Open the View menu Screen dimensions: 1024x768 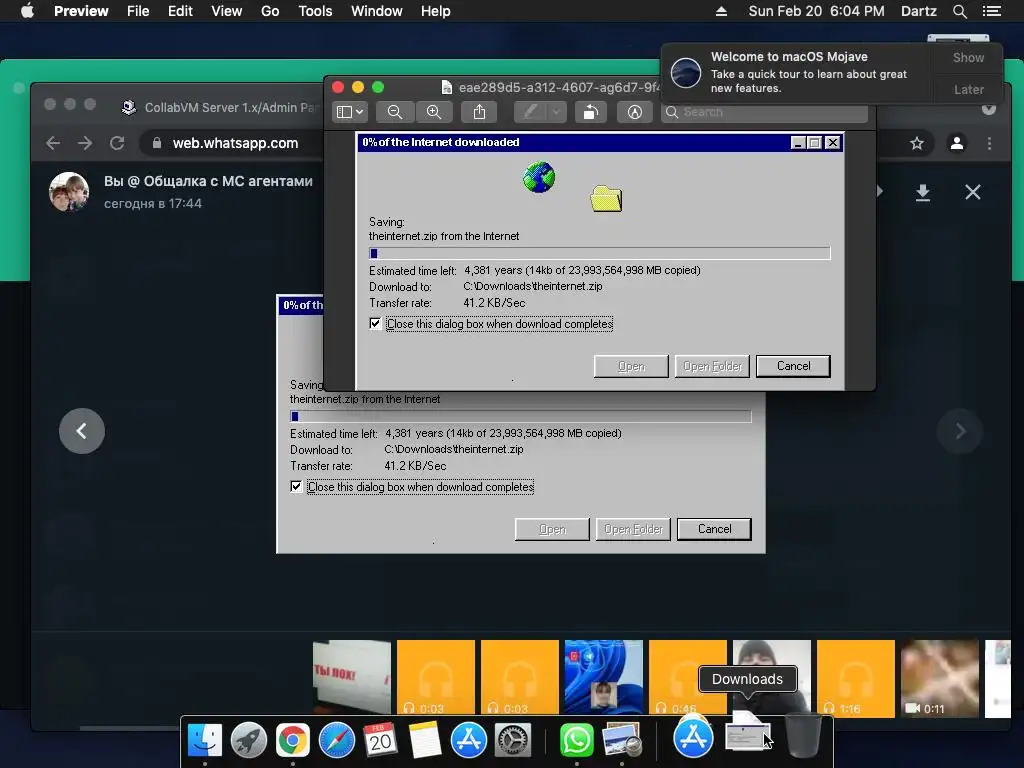click(x=227, y=11)
